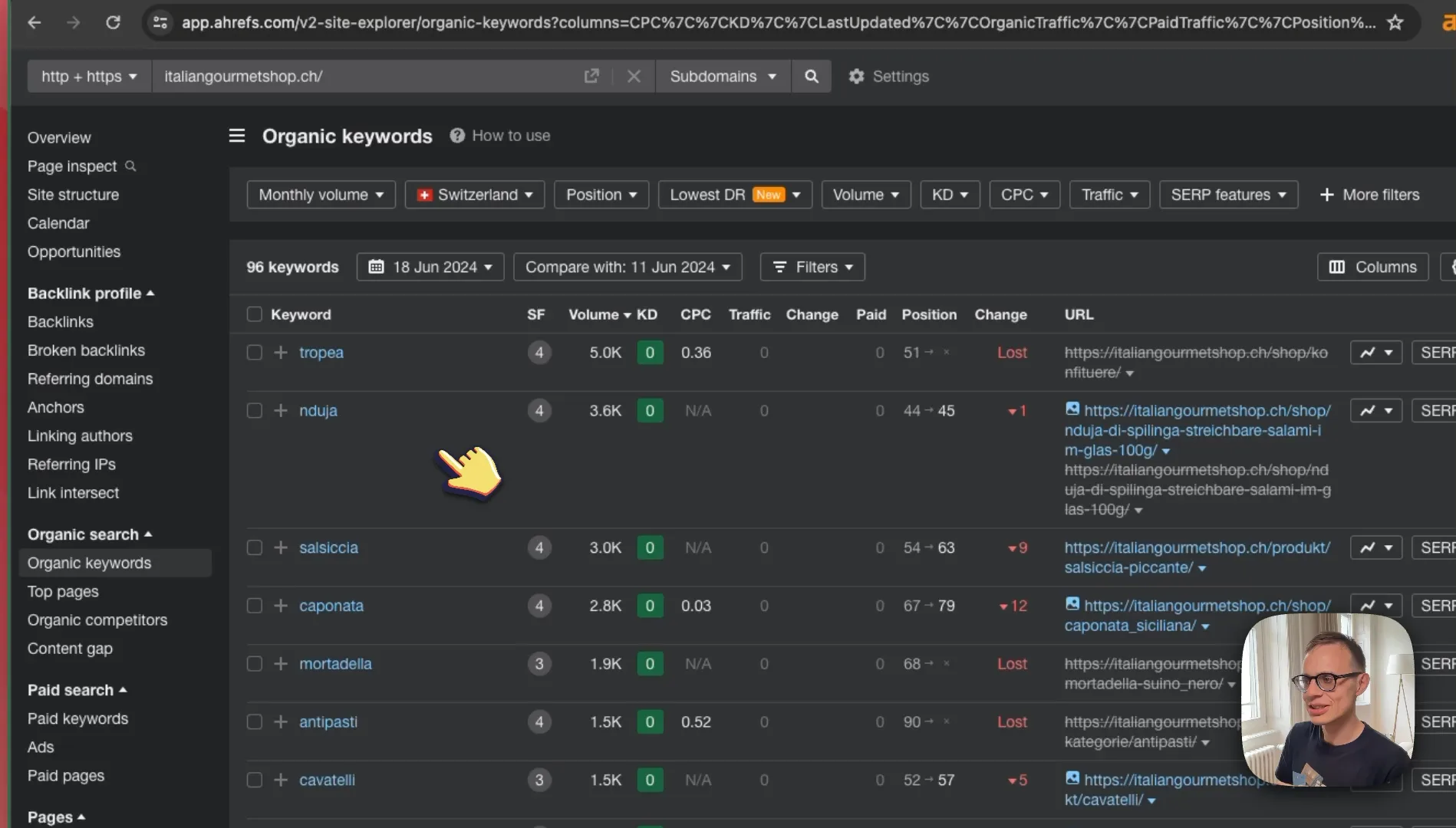Open salsiccia-piccante URL link
Viewport: 1456px width, 828px height.
[x=1197, y=557]
